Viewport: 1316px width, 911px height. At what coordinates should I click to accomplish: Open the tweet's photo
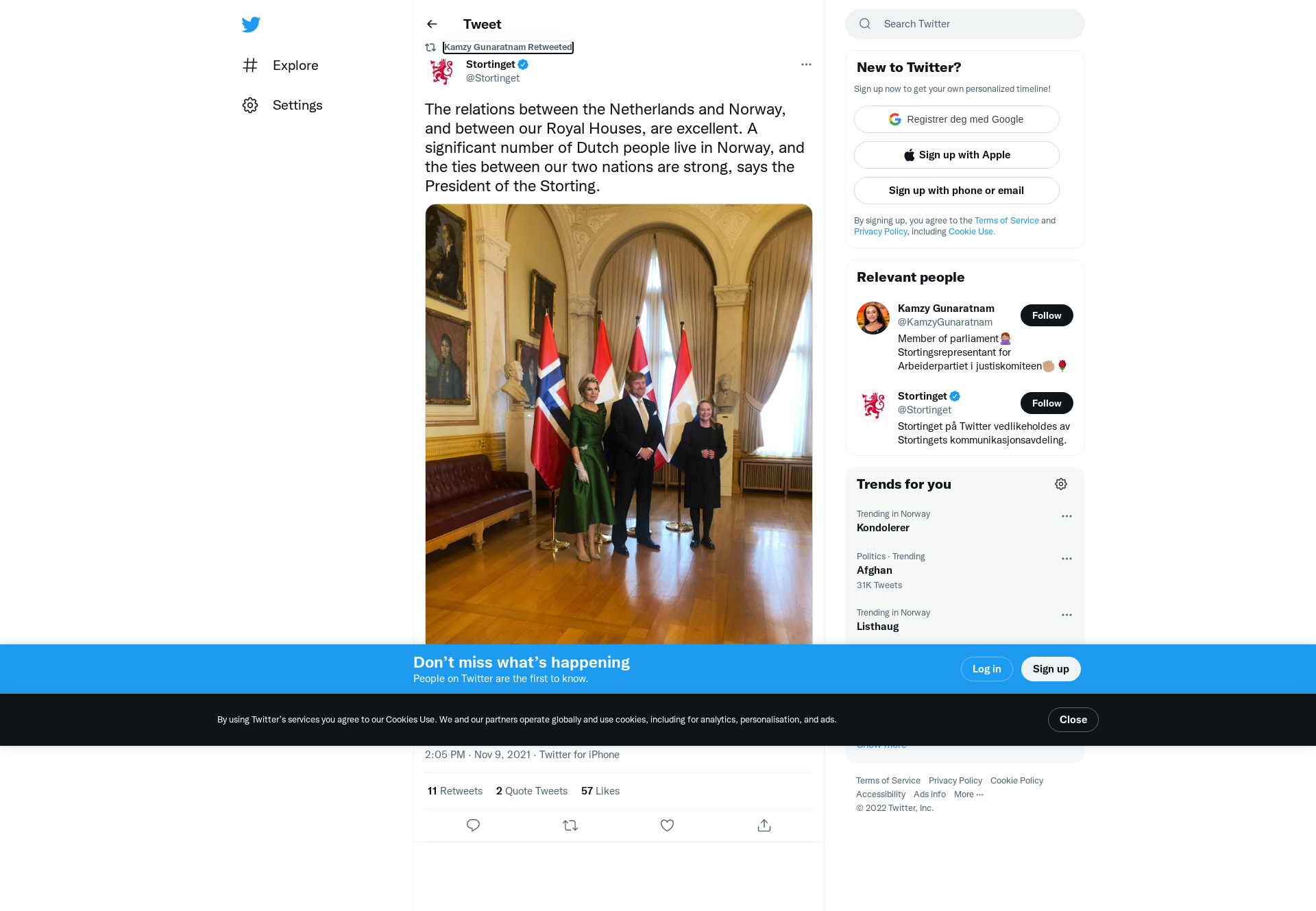point(619,424)
